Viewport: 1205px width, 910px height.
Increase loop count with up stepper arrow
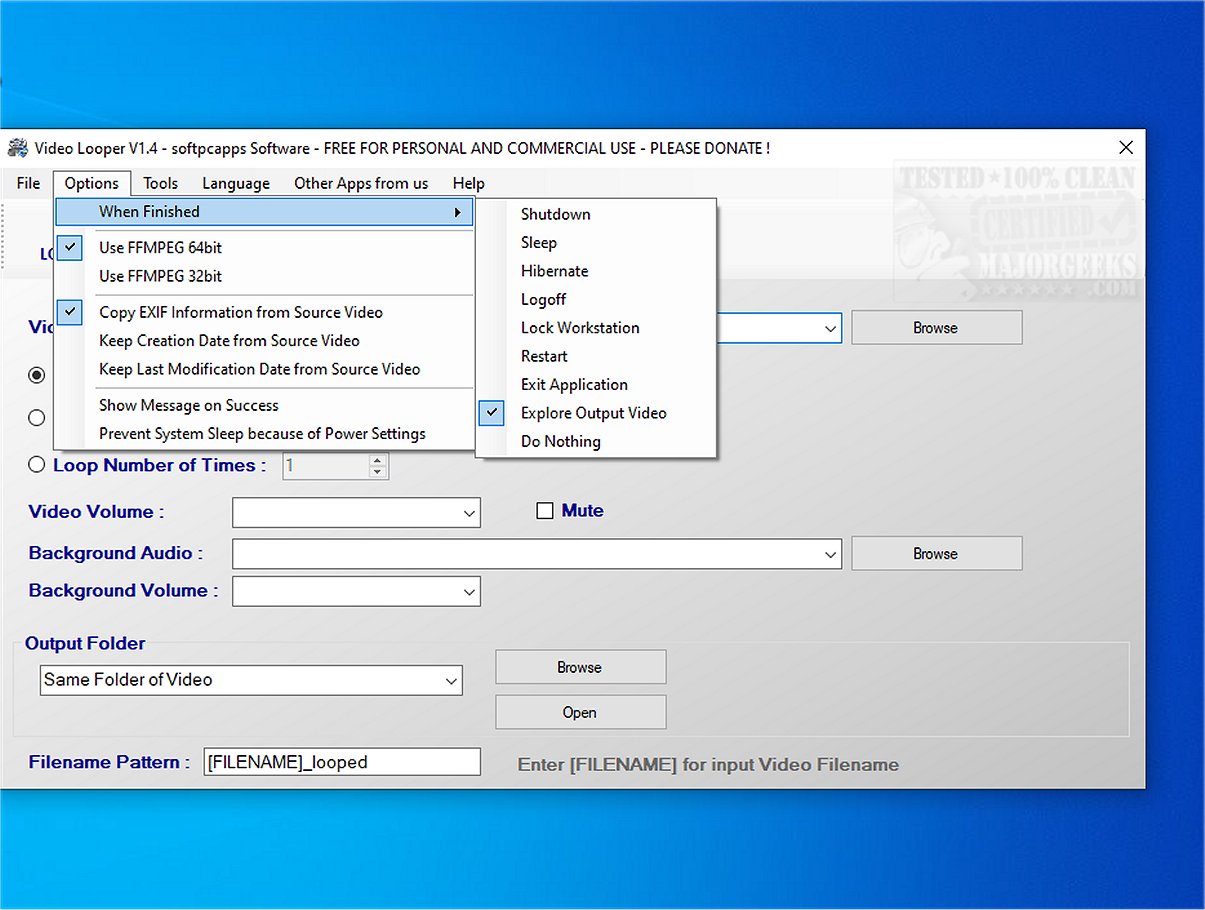pos(377,460)
